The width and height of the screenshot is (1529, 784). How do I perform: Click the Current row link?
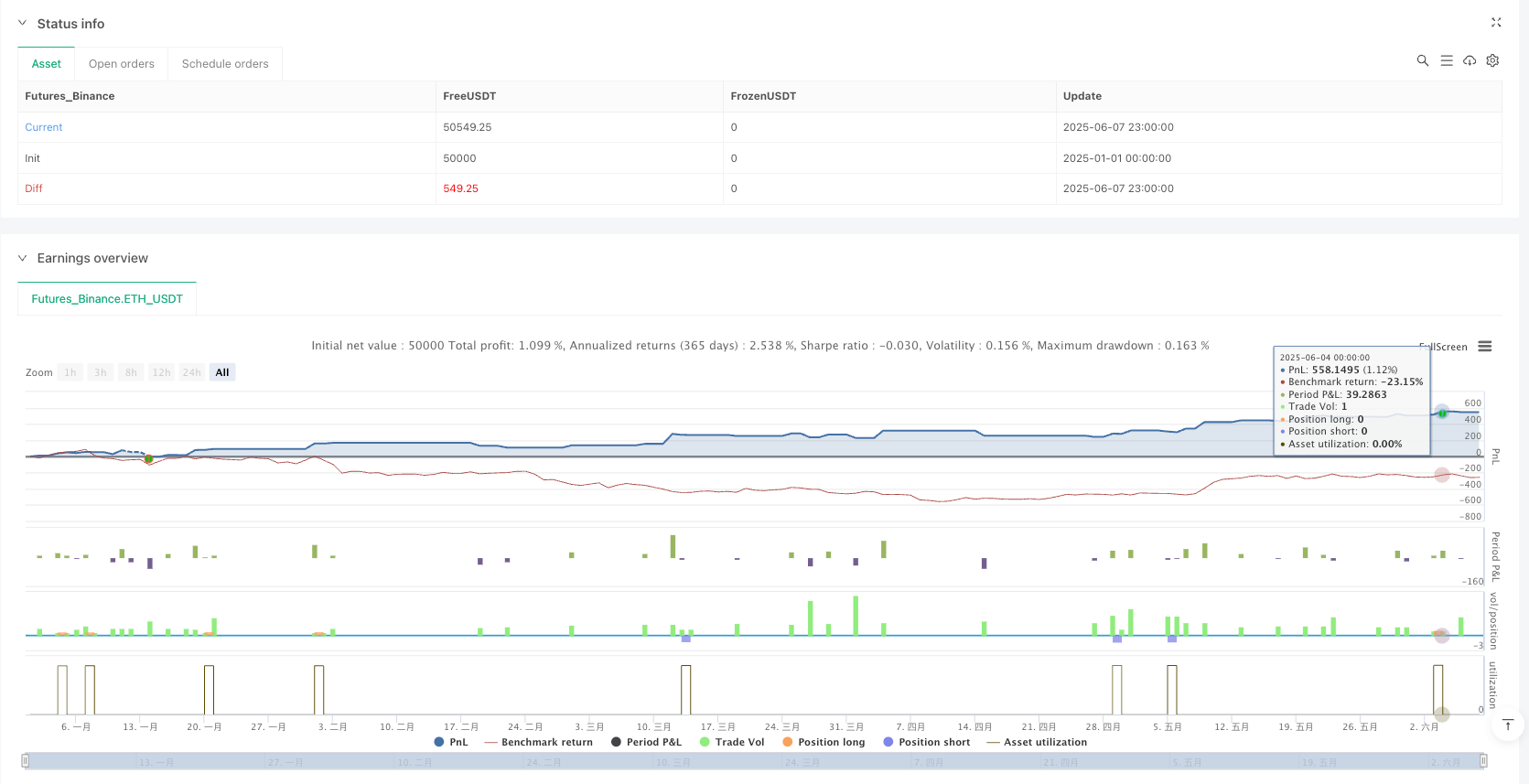click(44, 127)
